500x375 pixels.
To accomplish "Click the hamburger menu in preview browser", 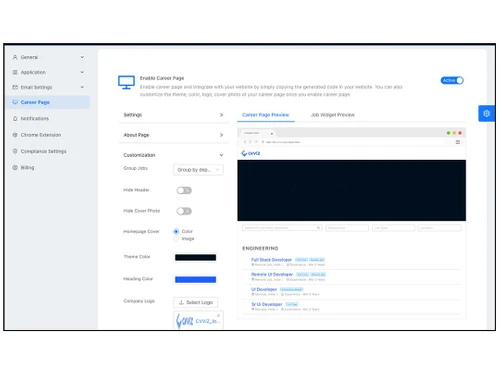I will pyautogui.click(x=458, y=142).
